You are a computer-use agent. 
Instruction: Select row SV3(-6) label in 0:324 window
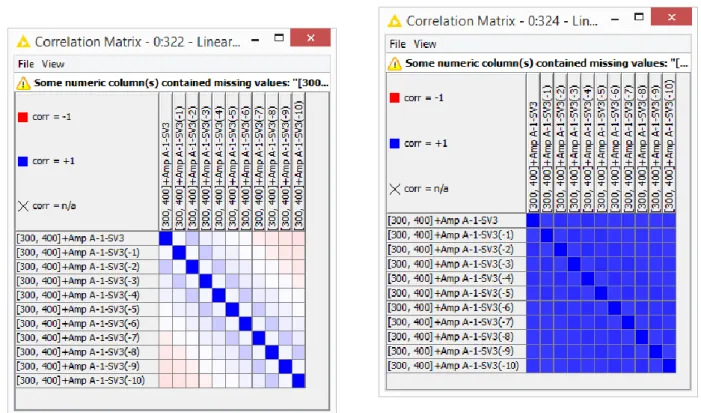pos(456,308)
